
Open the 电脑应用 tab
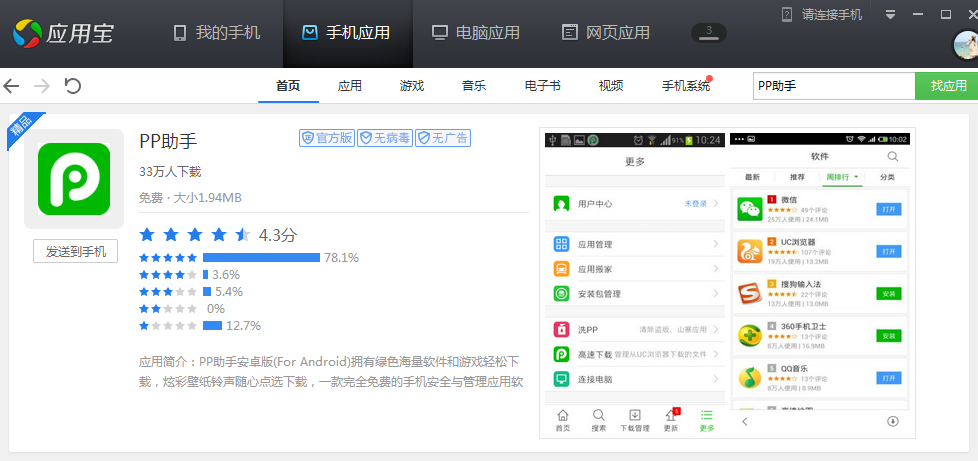coord(476,32)
